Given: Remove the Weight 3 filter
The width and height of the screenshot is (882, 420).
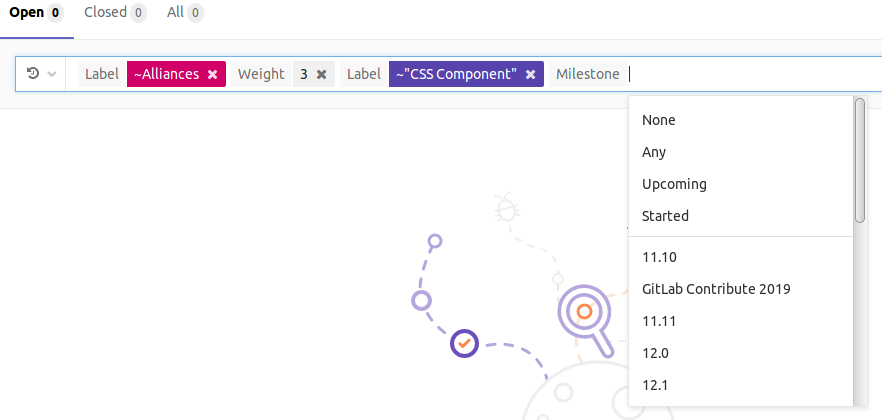Looking at the screenshot, I should coord(321,74).
